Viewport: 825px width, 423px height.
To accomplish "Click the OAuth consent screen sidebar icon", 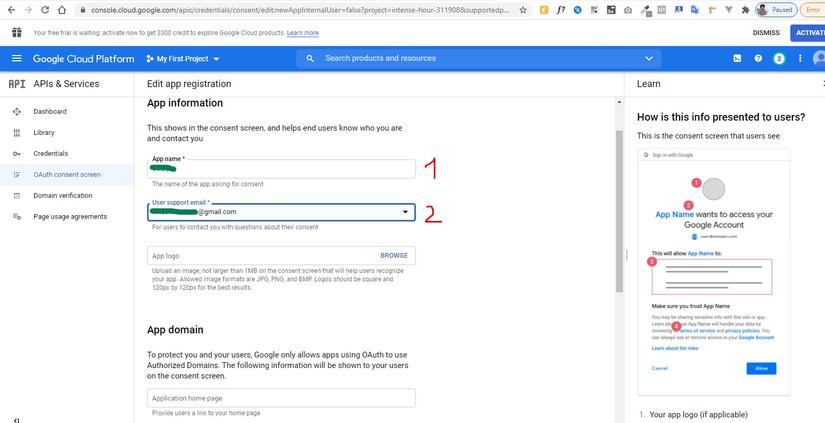I will [16, 175].
